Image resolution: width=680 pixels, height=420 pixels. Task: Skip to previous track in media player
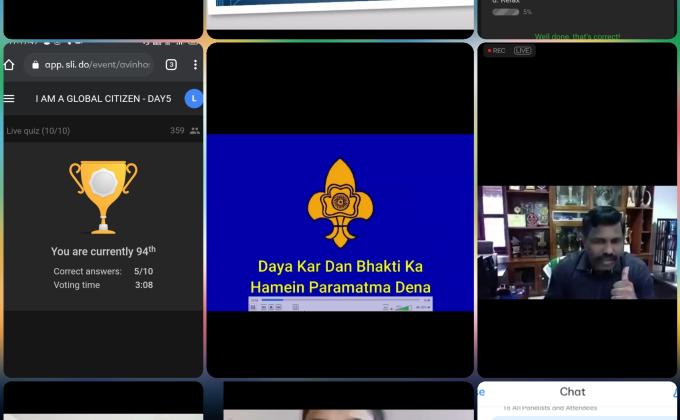tap(264, 307)
